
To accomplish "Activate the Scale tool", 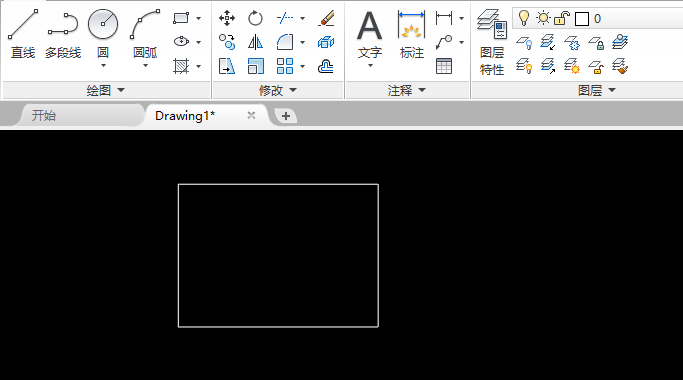I will [255, 66].
